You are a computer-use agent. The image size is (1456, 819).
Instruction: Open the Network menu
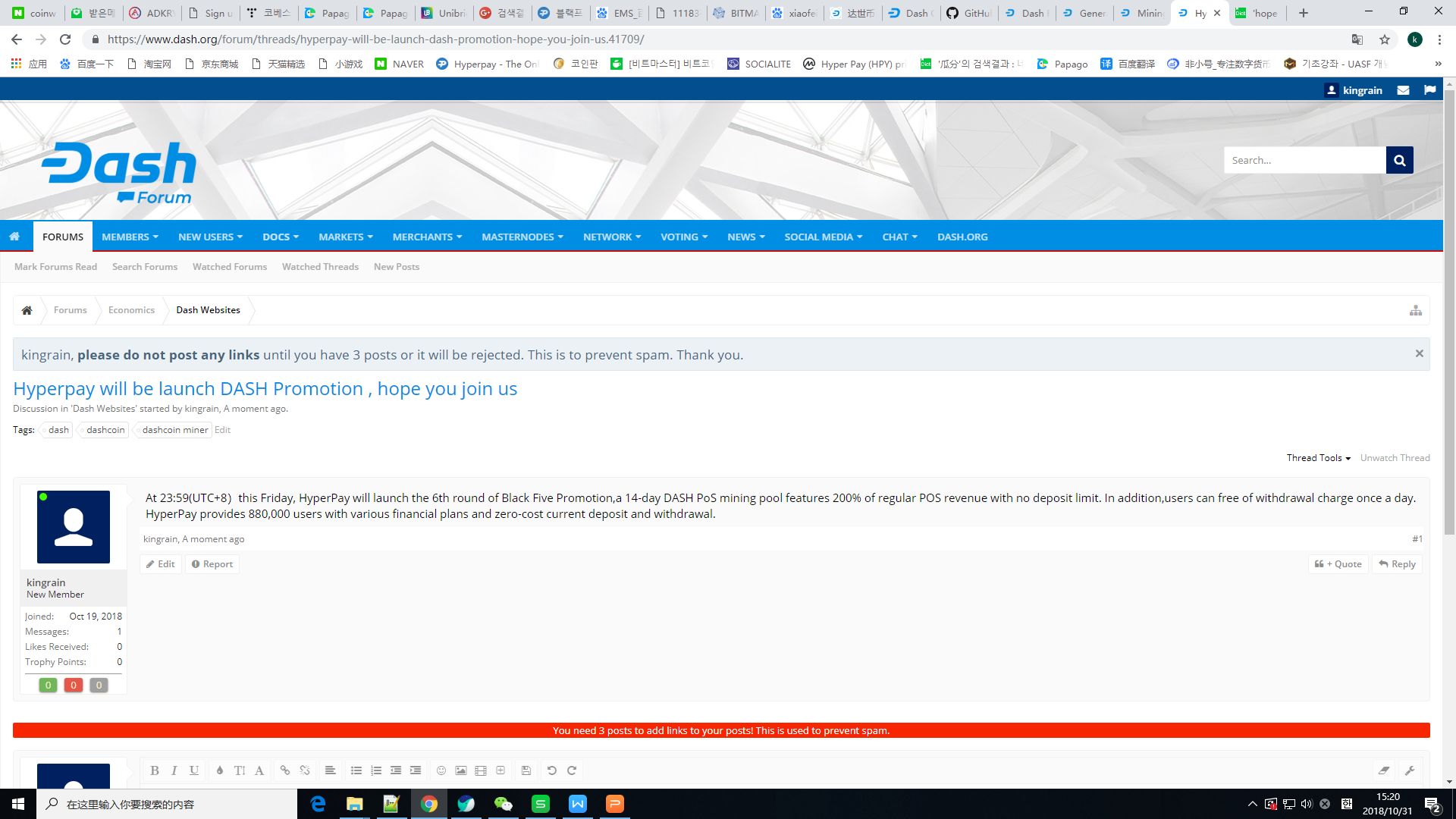tap(612, 237)
